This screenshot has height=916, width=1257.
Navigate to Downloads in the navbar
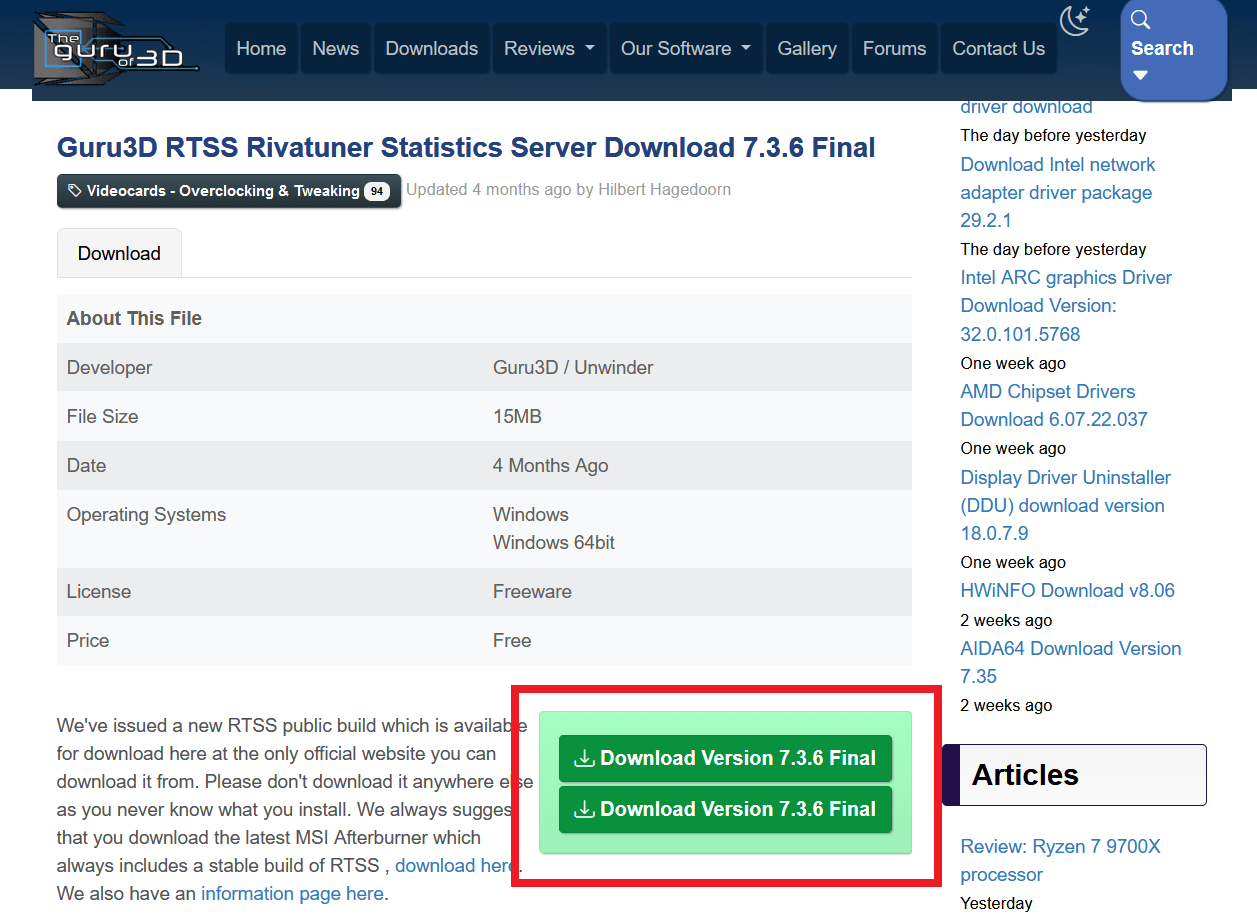pyautogui.click(x=432, y=48)
